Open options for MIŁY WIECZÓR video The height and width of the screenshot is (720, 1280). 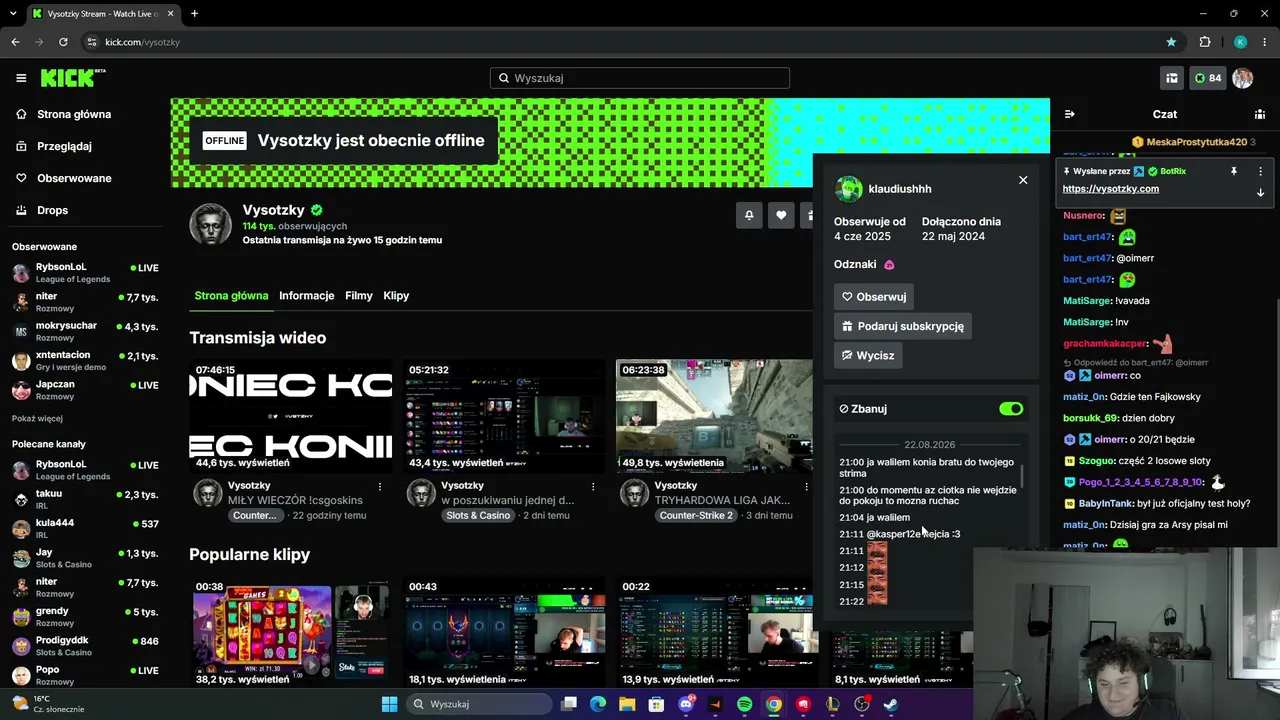pyautogui.click(x=380, y=486)
